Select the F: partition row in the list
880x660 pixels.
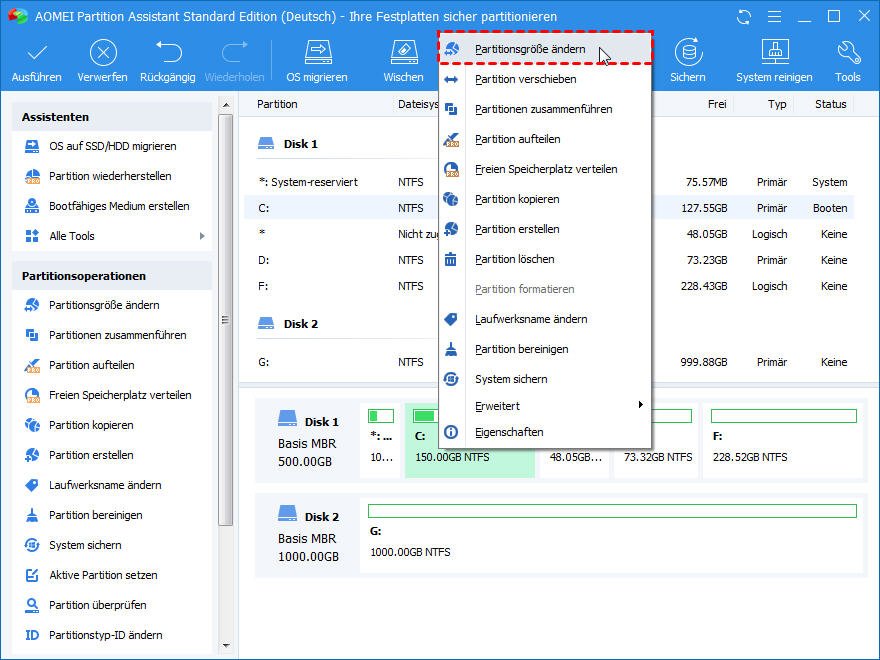point(549,286)
